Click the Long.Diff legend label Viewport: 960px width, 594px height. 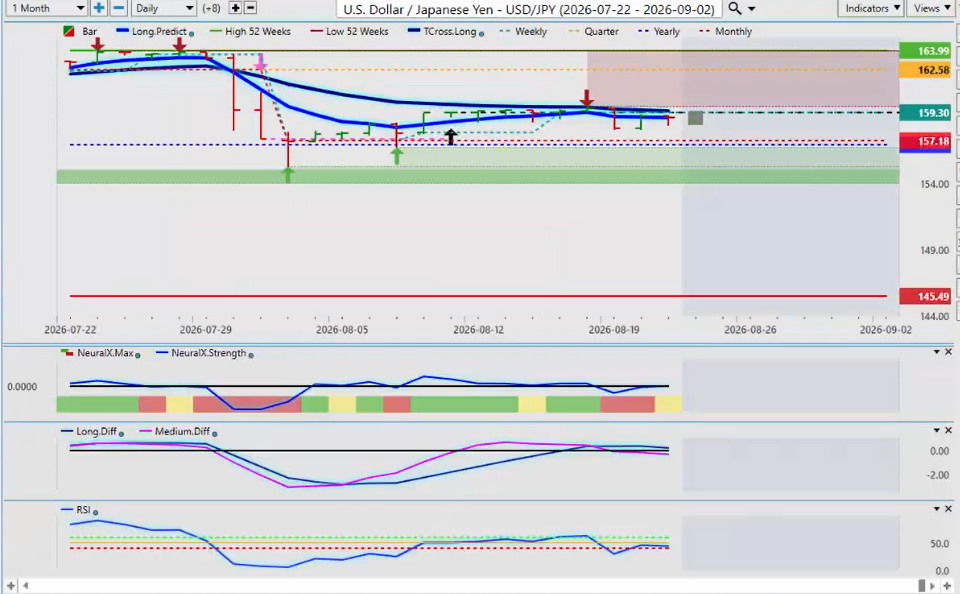click(96, 432)
